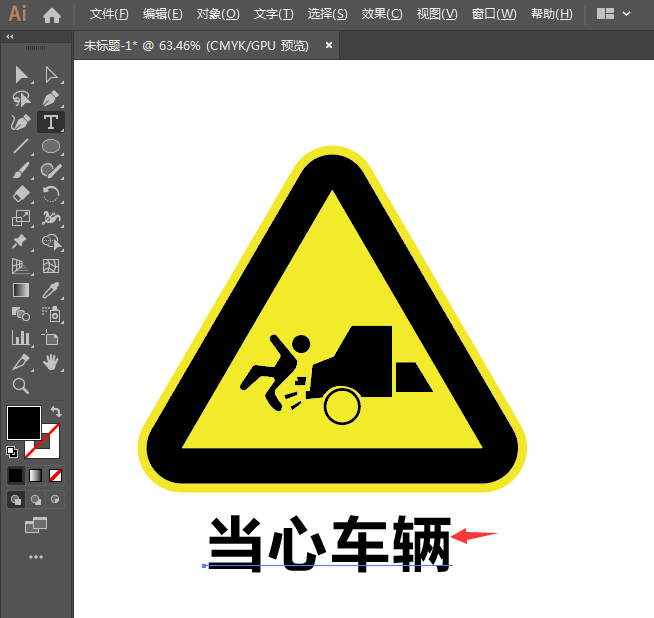Select the Width/Warp tool
Image resolution: width=654 pixels, height=618 pixels.
point(51,218)
